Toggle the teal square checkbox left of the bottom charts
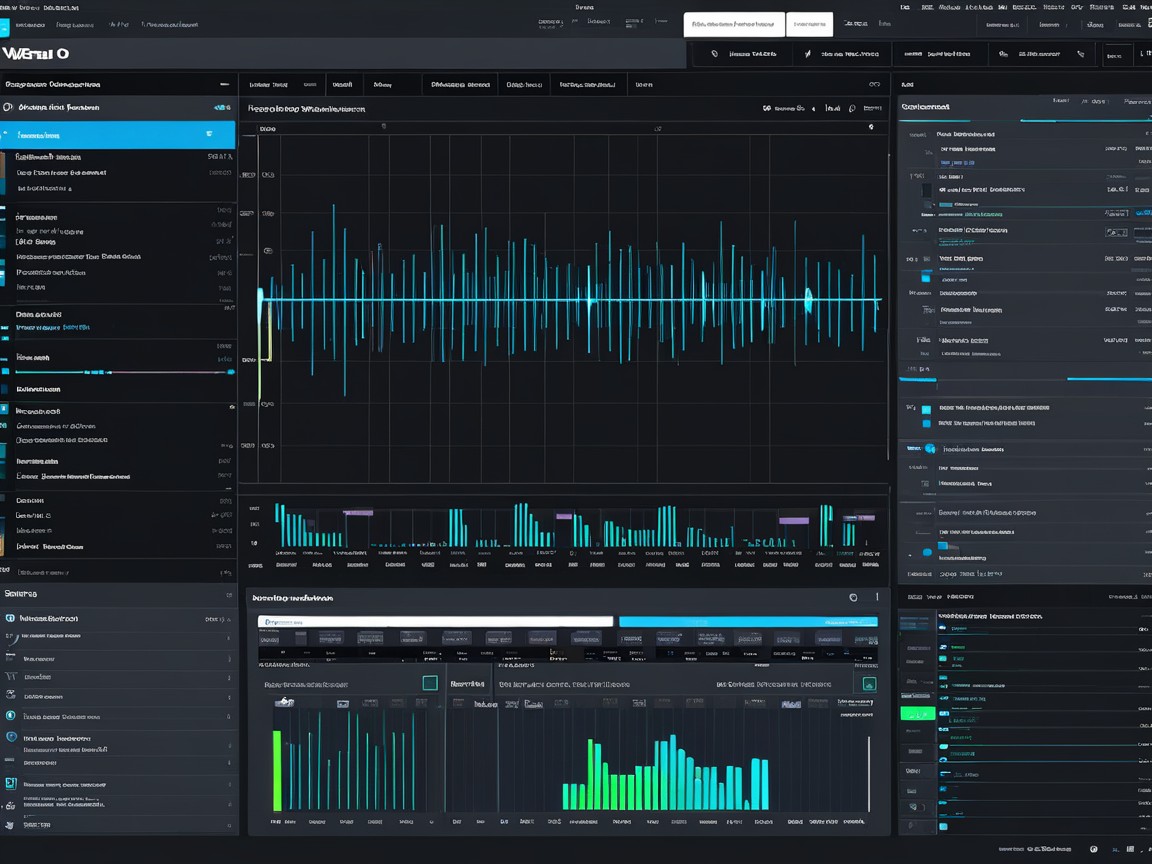The width and height of the screenshot is (1152, 864). pyautogui.click(x=430, y=683)
